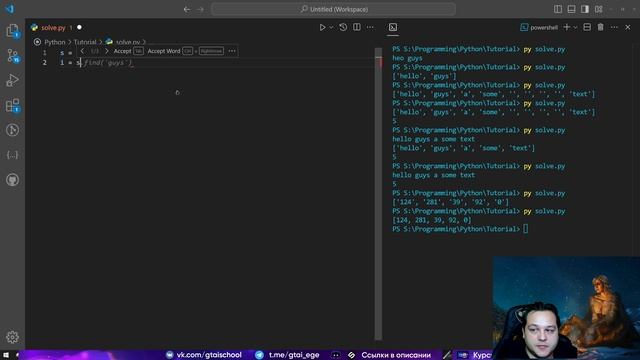Viewport: 640px width, 360px height.
Task: Open the Source Control view
Action: pyautogui.click(x=12, y=56)
